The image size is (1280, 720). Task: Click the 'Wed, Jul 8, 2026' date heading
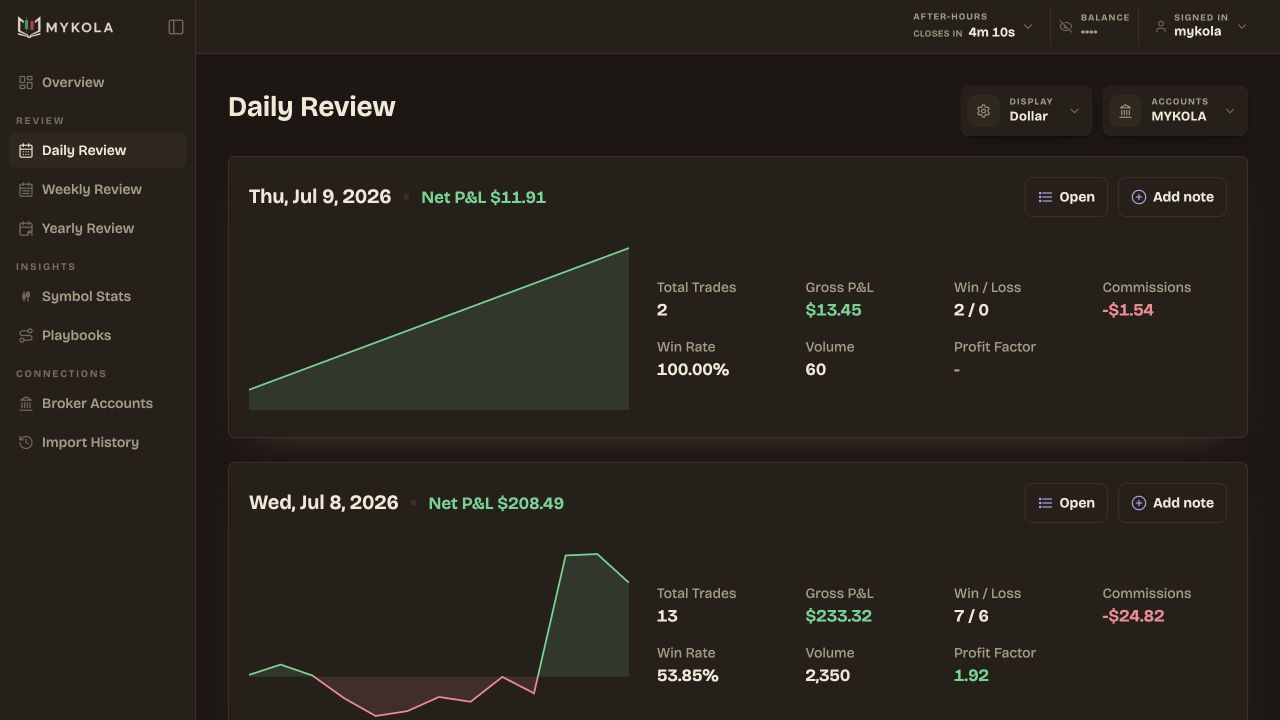click(323, 502)
